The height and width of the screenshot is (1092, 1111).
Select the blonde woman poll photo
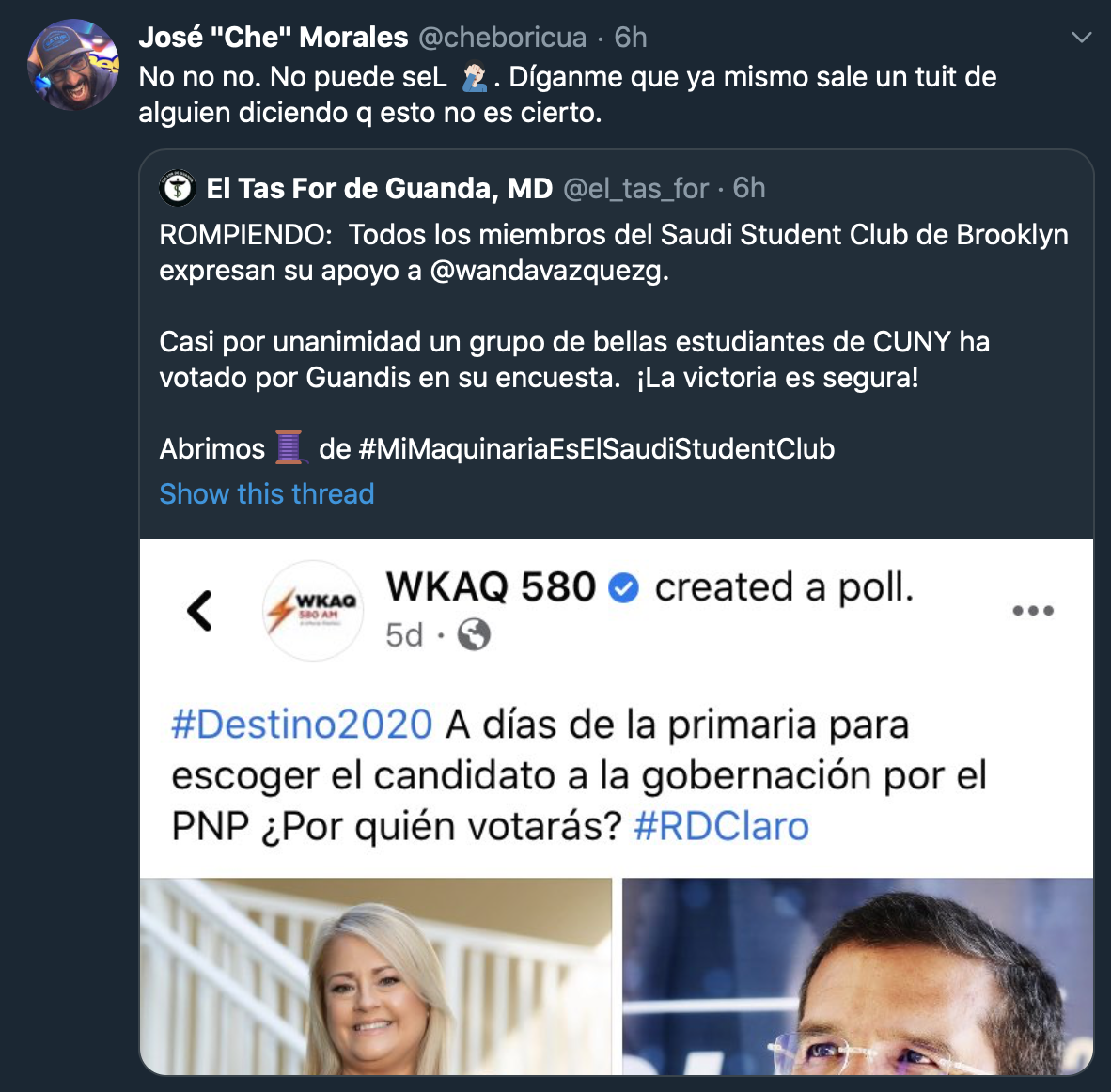click(376, 975)
